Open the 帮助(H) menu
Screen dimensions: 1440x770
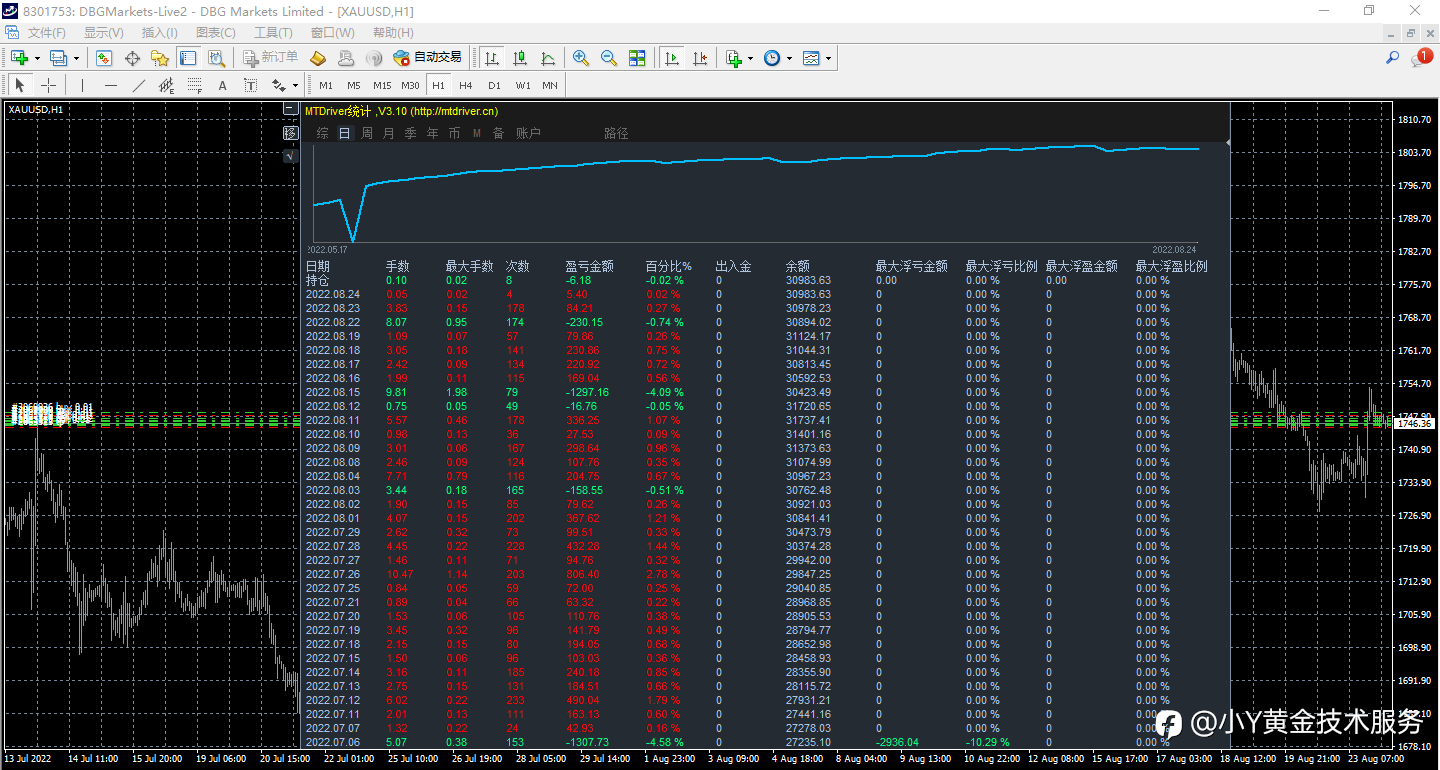[x=392, y=33]
